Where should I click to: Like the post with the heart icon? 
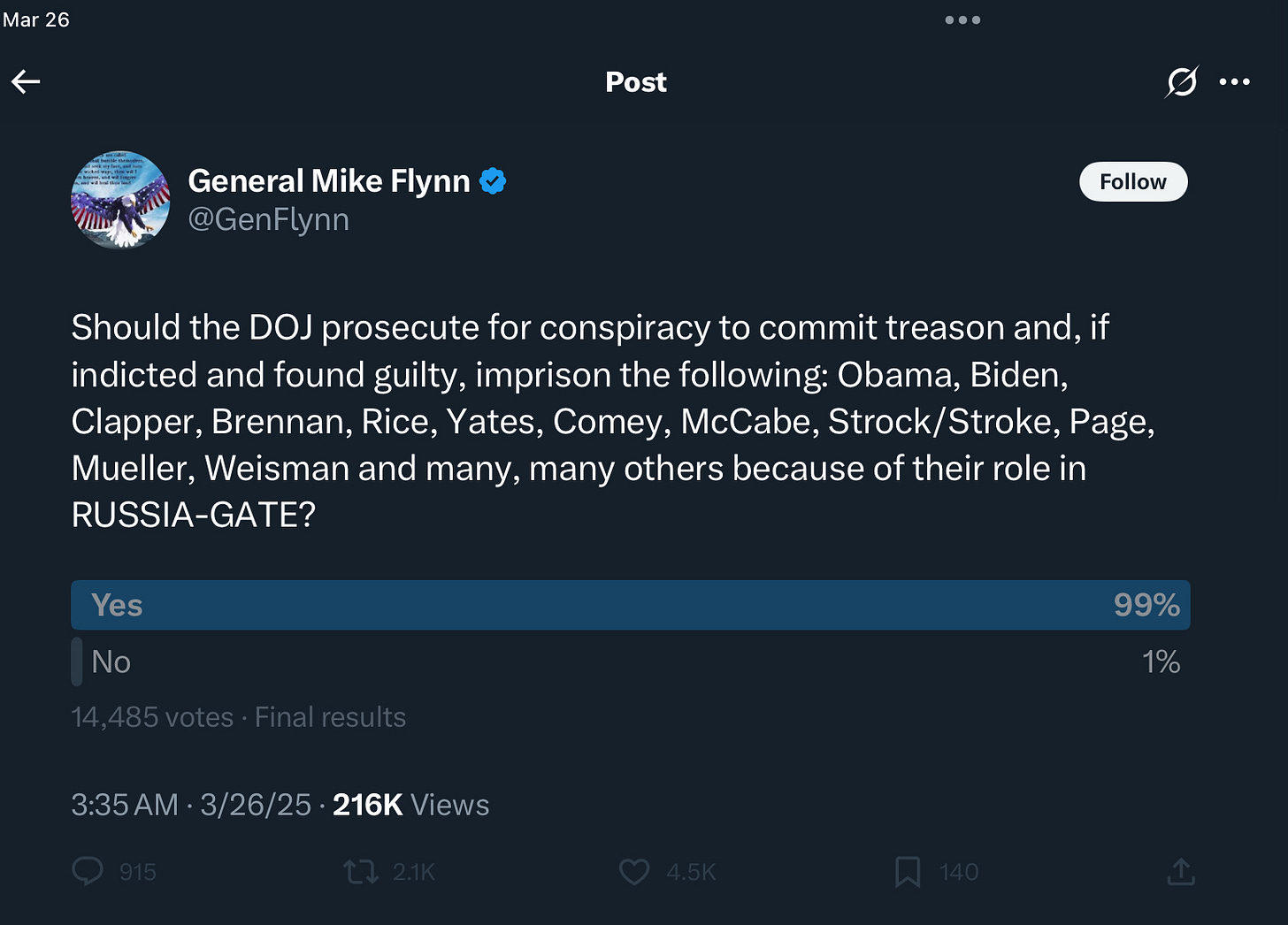(x=634, y=872)
